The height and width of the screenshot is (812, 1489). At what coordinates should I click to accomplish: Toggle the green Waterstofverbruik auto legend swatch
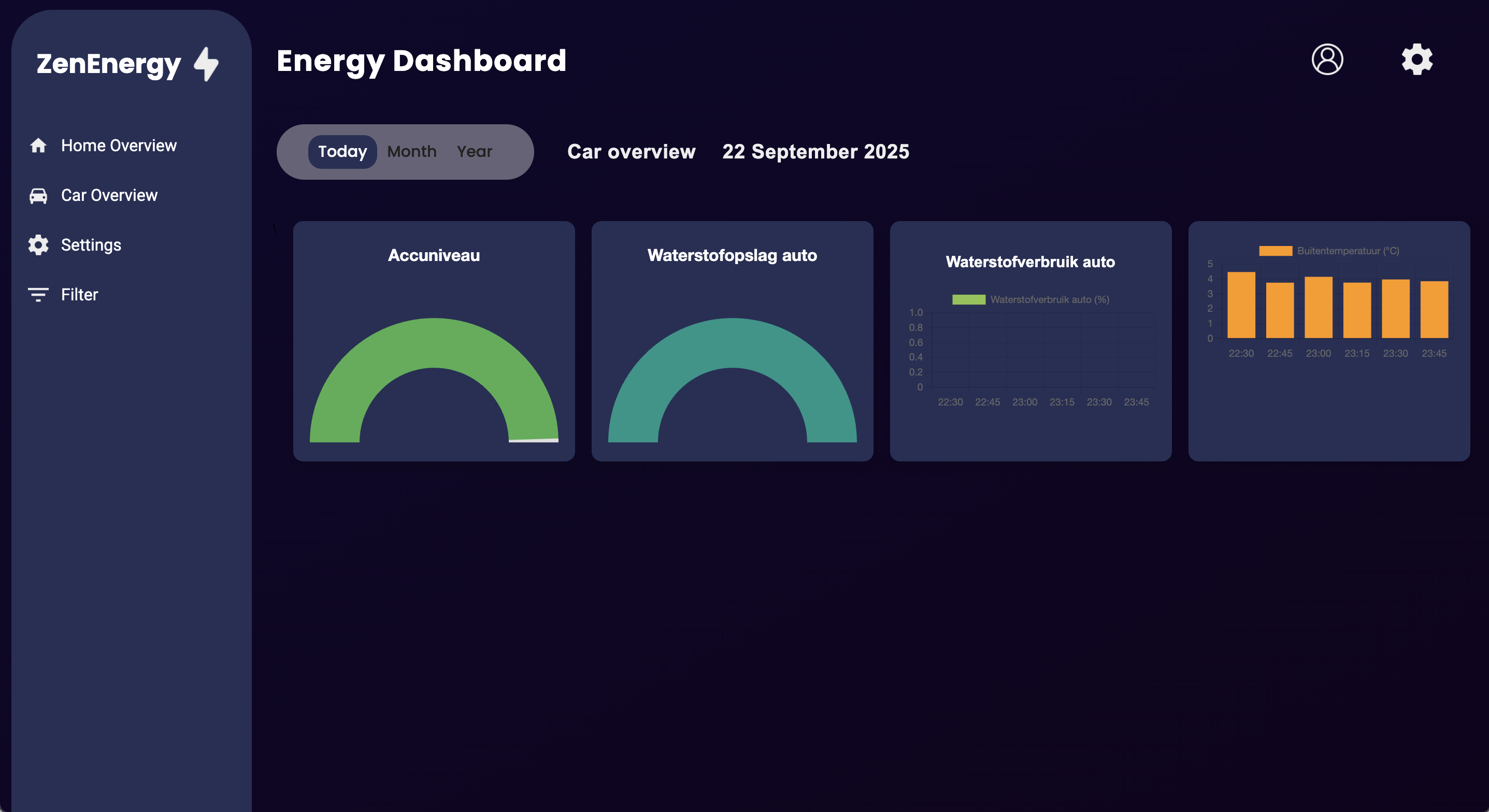click(969, 299)
